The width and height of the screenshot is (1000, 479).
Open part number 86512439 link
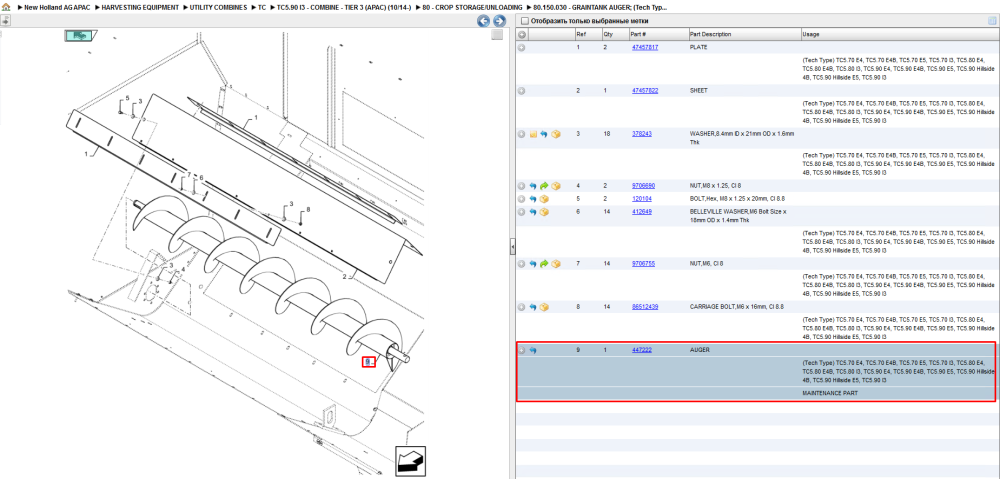pyautogui.click(x=645, y=307)
